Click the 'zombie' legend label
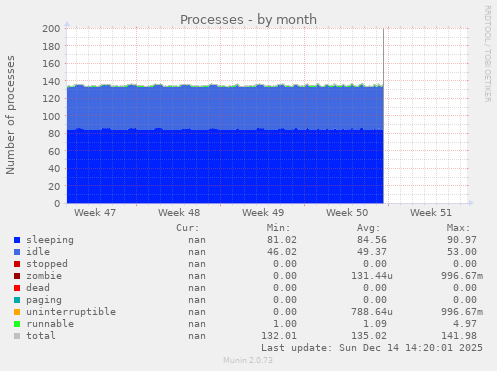Screen dimensions: 497x371 click(44, 276)
